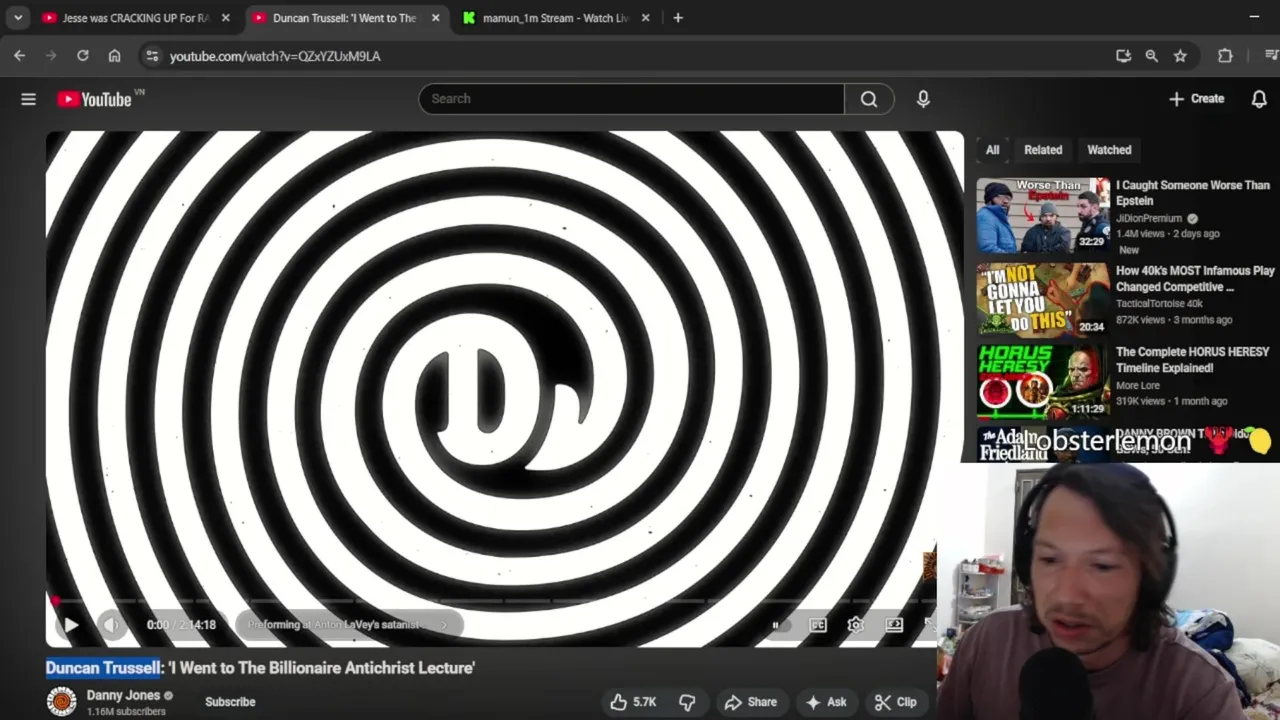Close the mamun_1m Stream tab
The image size is (1280, 720).
pos(645,18)
